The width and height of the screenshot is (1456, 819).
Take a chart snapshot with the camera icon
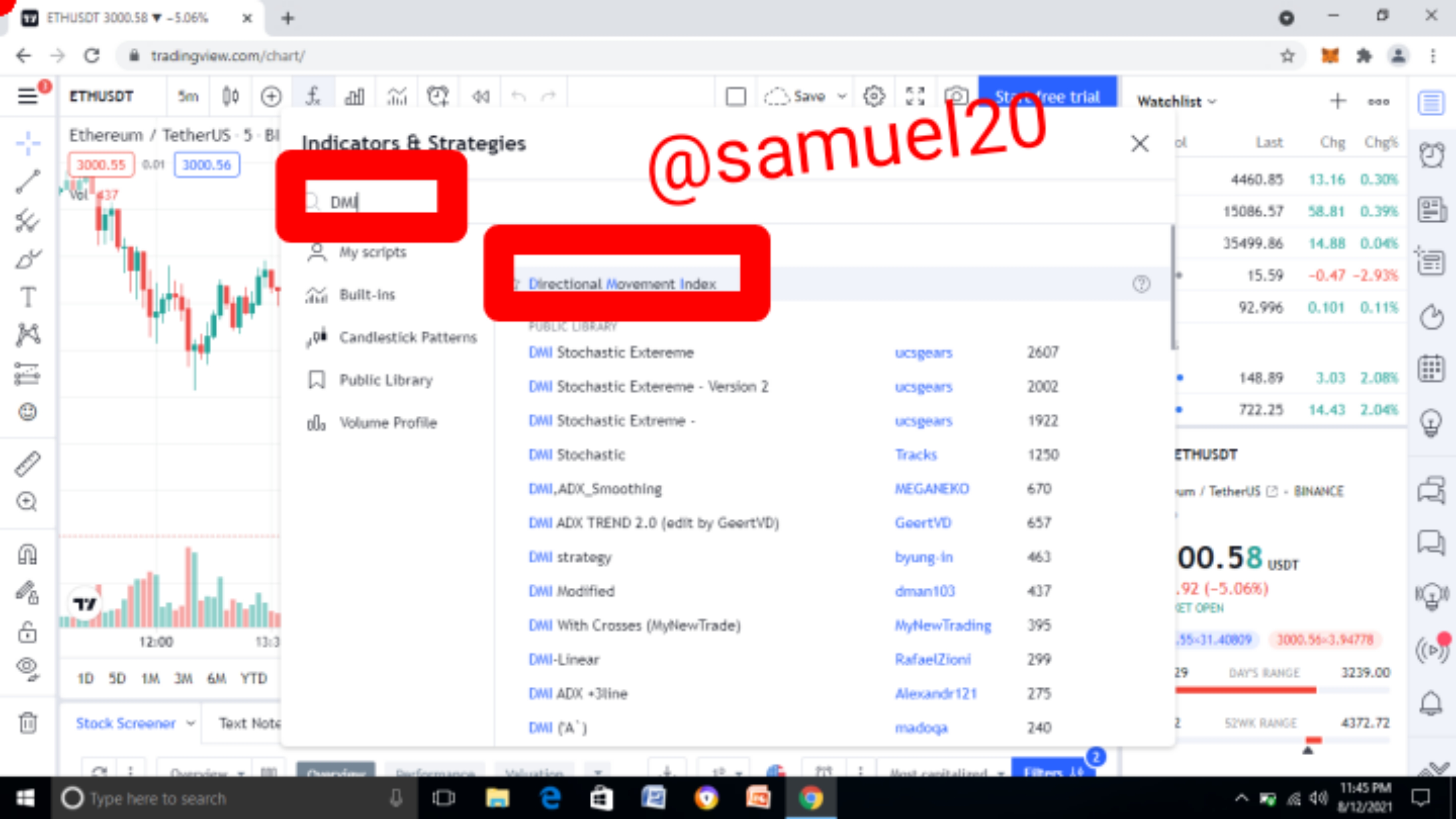[x=956, y=96]
